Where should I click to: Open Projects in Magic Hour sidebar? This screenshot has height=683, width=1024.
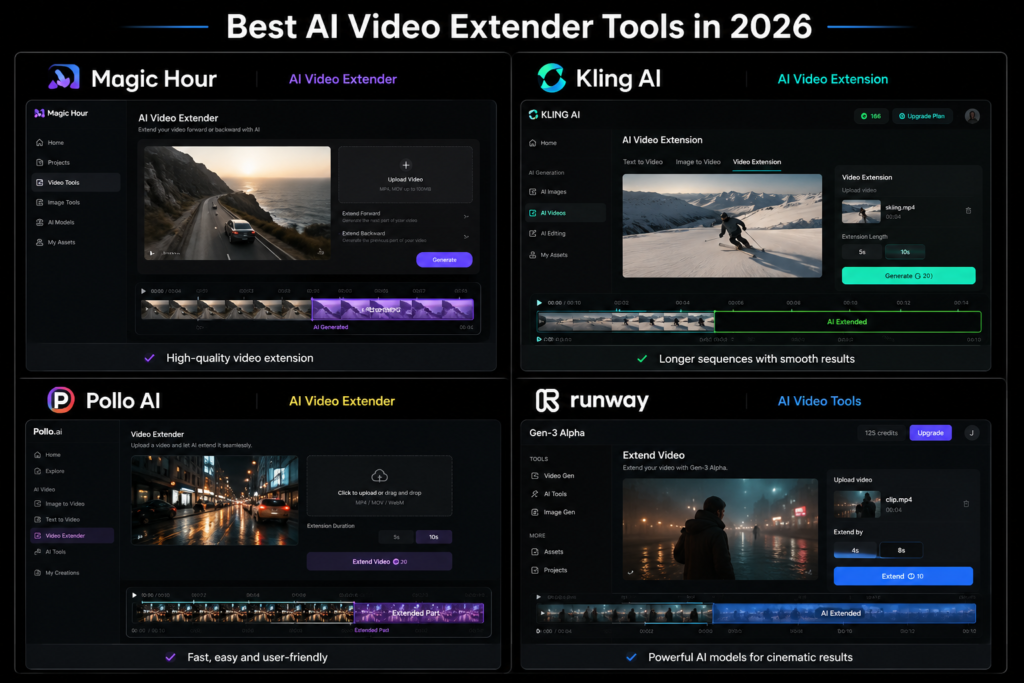pos(53,163)
